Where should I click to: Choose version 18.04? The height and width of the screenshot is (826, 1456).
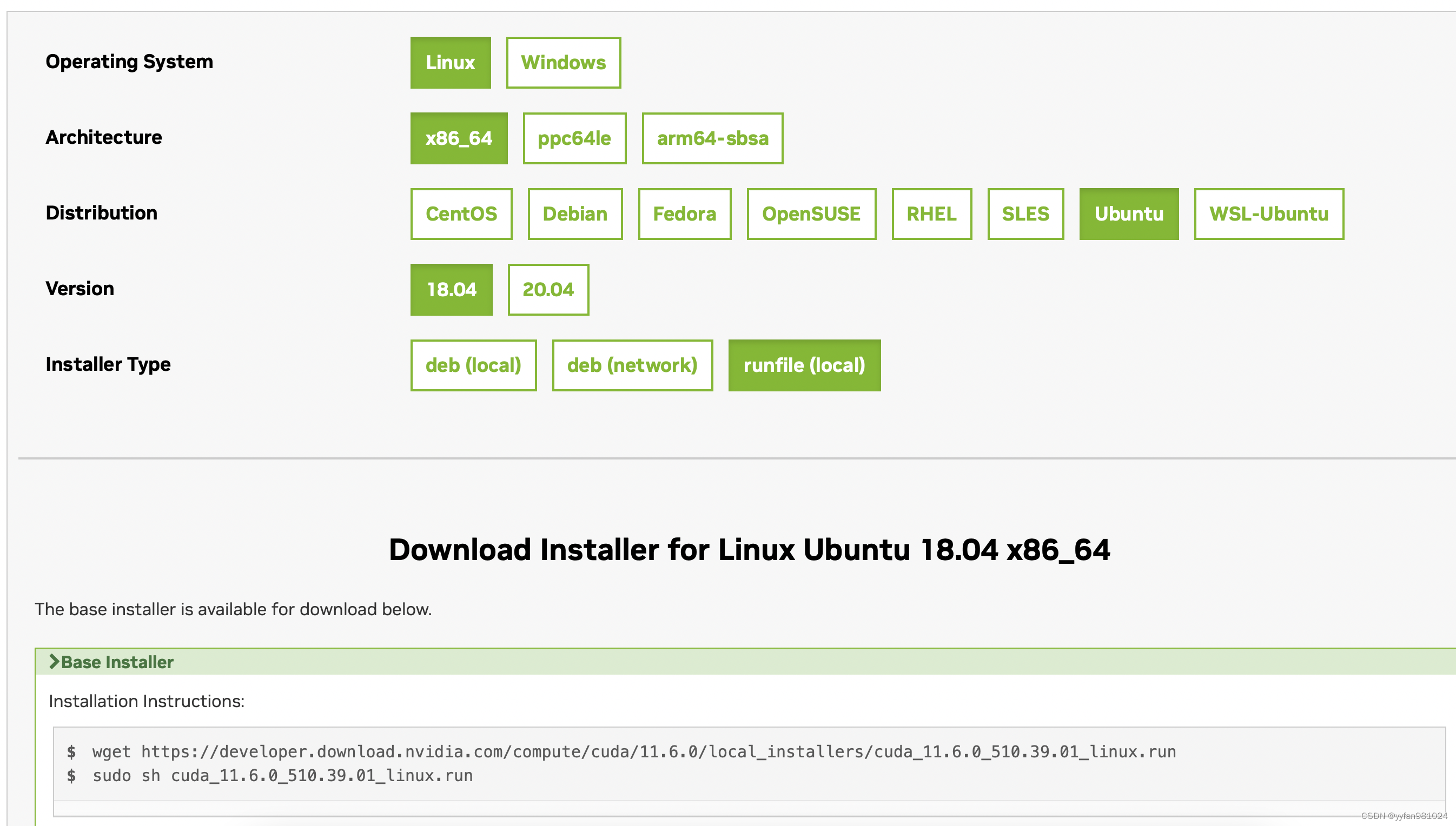[x=452, y=290]
